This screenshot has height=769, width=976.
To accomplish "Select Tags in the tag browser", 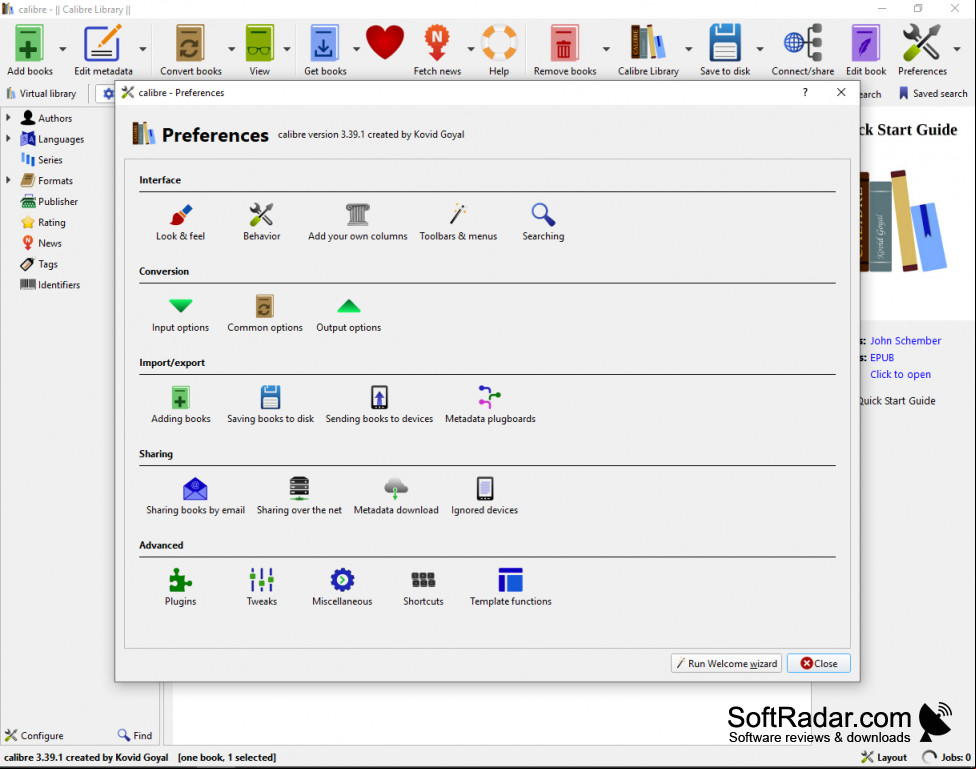I will [39, 263].
